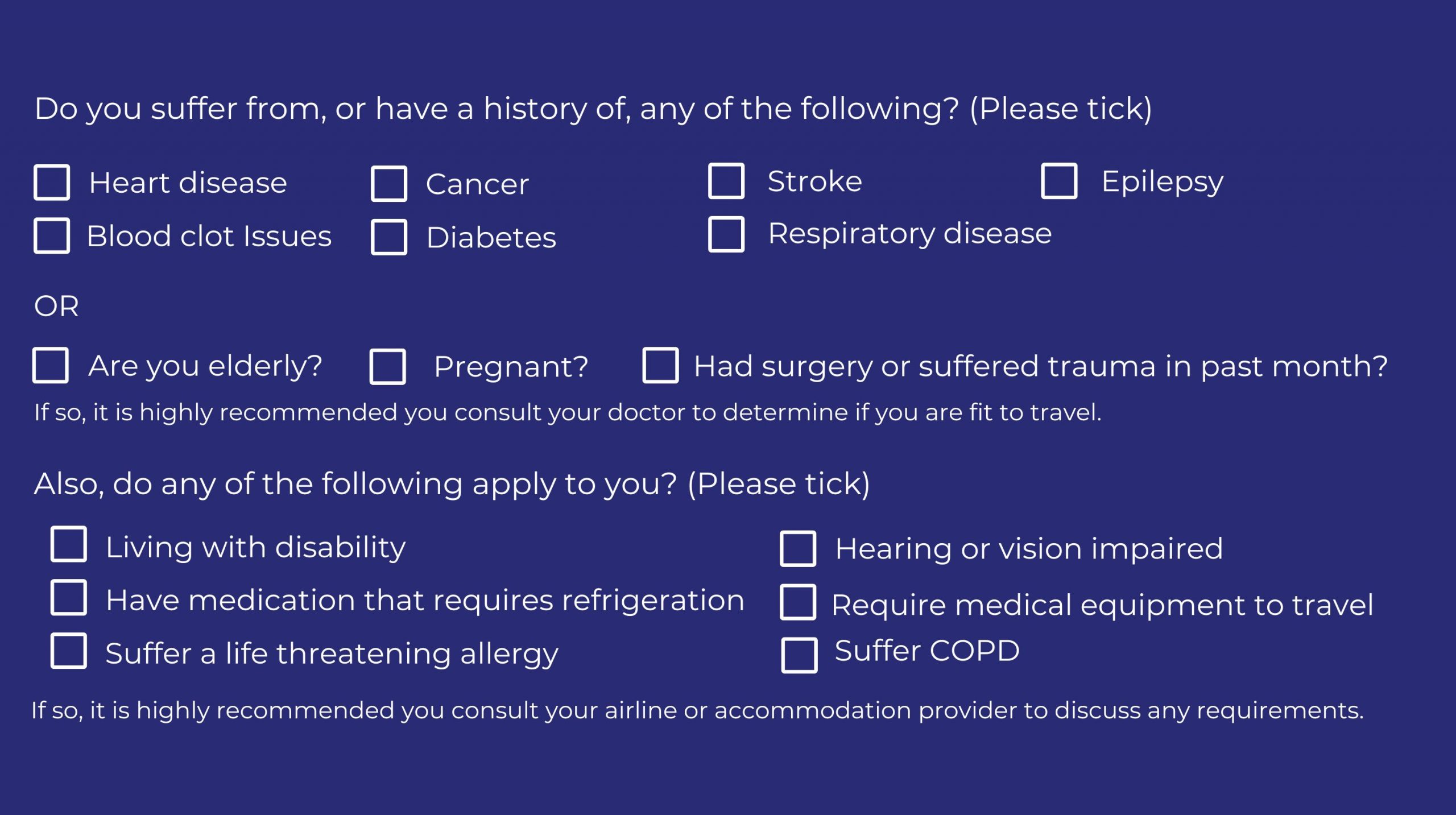Screen dimensions: 1456x815
Task: Check the Living with disability box
Action: pyautogui.click(x=69, y=544)
